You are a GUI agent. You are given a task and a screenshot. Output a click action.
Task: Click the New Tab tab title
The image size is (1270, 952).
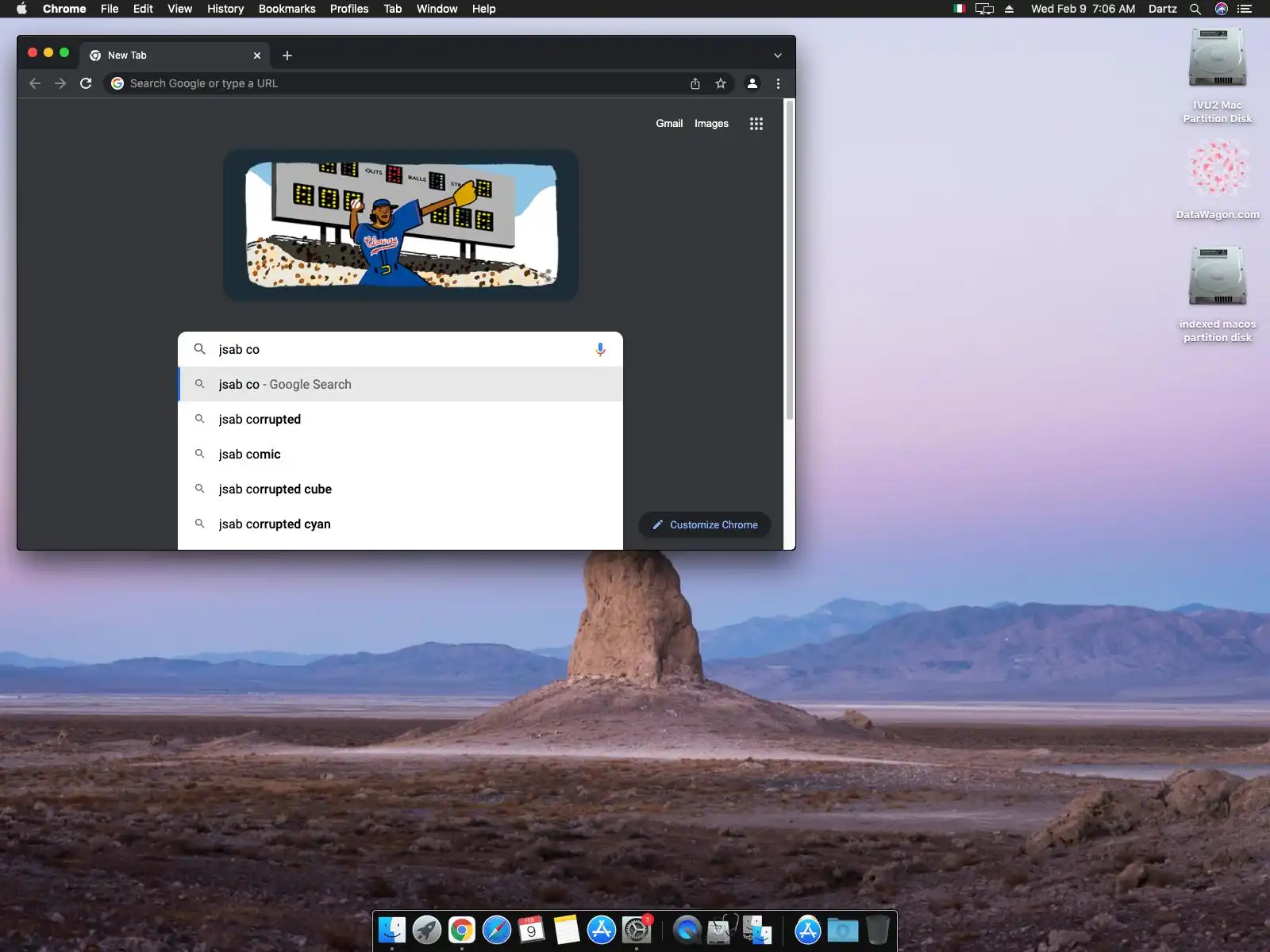(127, 56)
